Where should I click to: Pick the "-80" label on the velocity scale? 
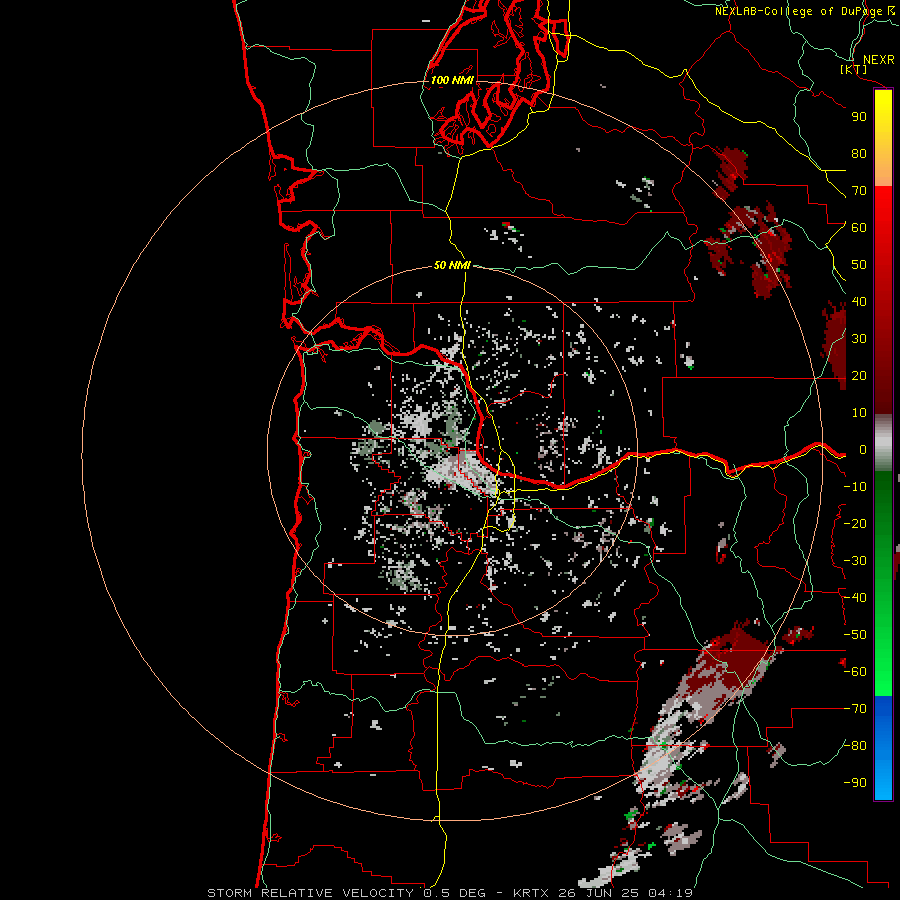[855, 746]
